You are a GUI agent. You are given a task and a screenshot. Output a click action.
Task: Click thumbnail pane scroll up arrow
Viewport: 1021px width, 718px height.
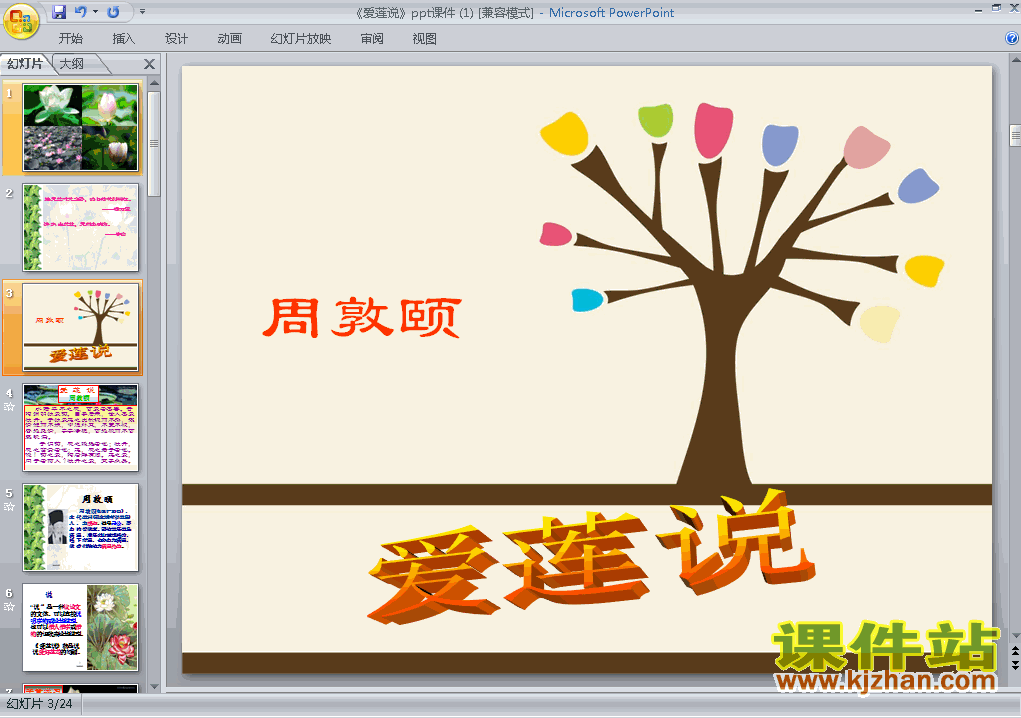pos(154,83)
